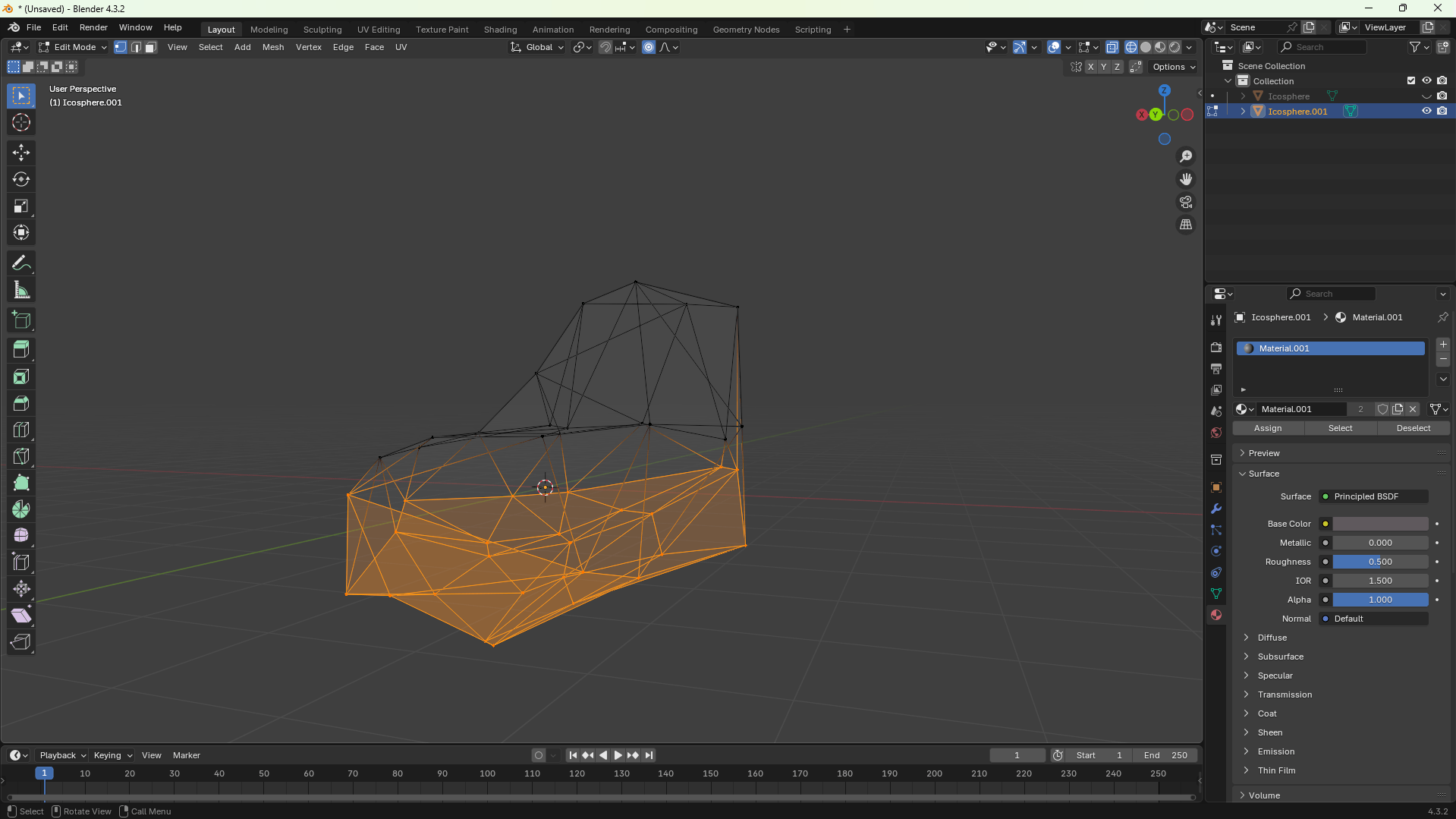Toggle camera view icon
Viewport: 1456px width, 819px height.
tap(1186, 202)
